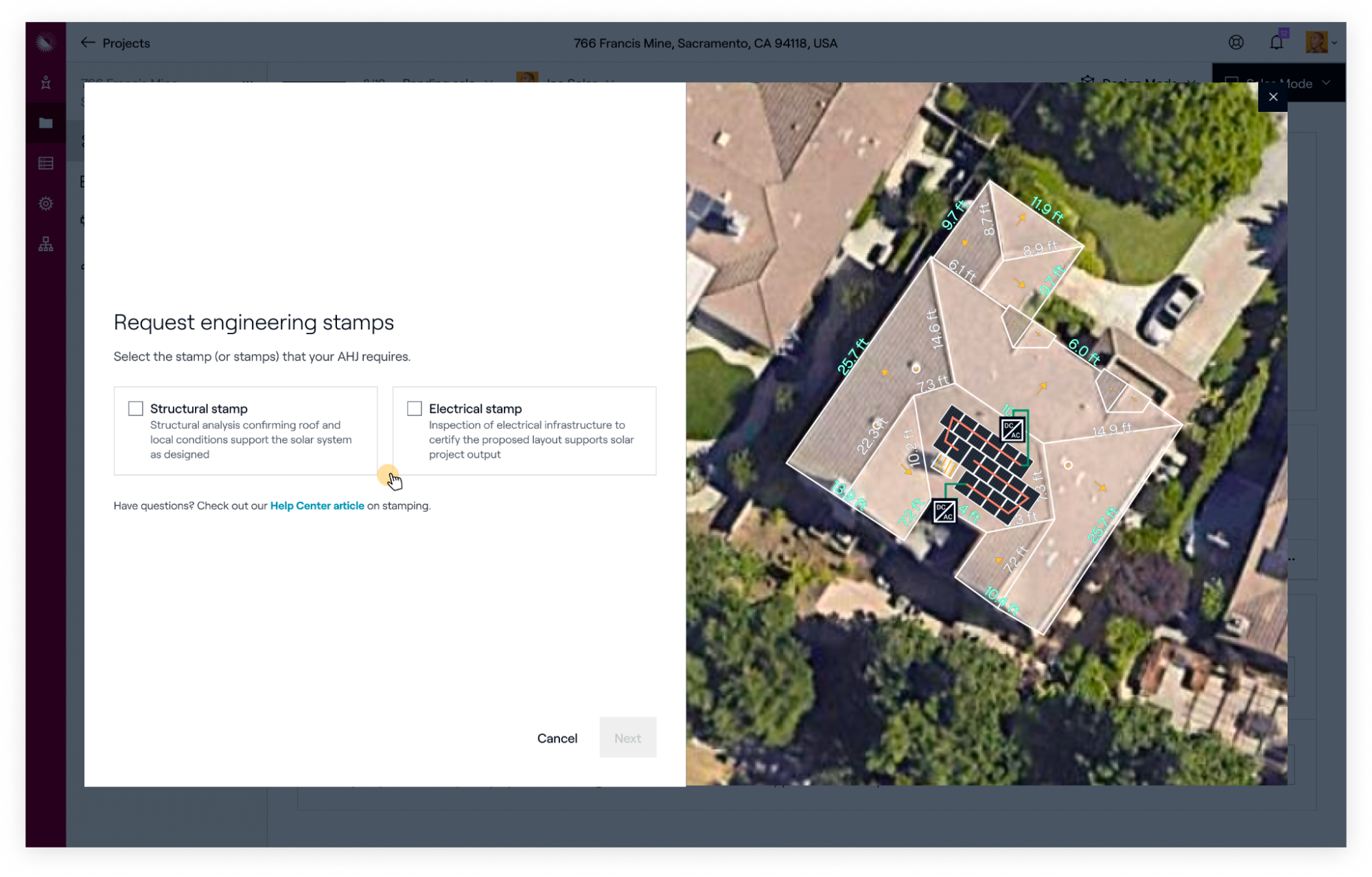Close the engineering stamps dialog with the X
The image size is (1372, 877).
click(1272, 97)
